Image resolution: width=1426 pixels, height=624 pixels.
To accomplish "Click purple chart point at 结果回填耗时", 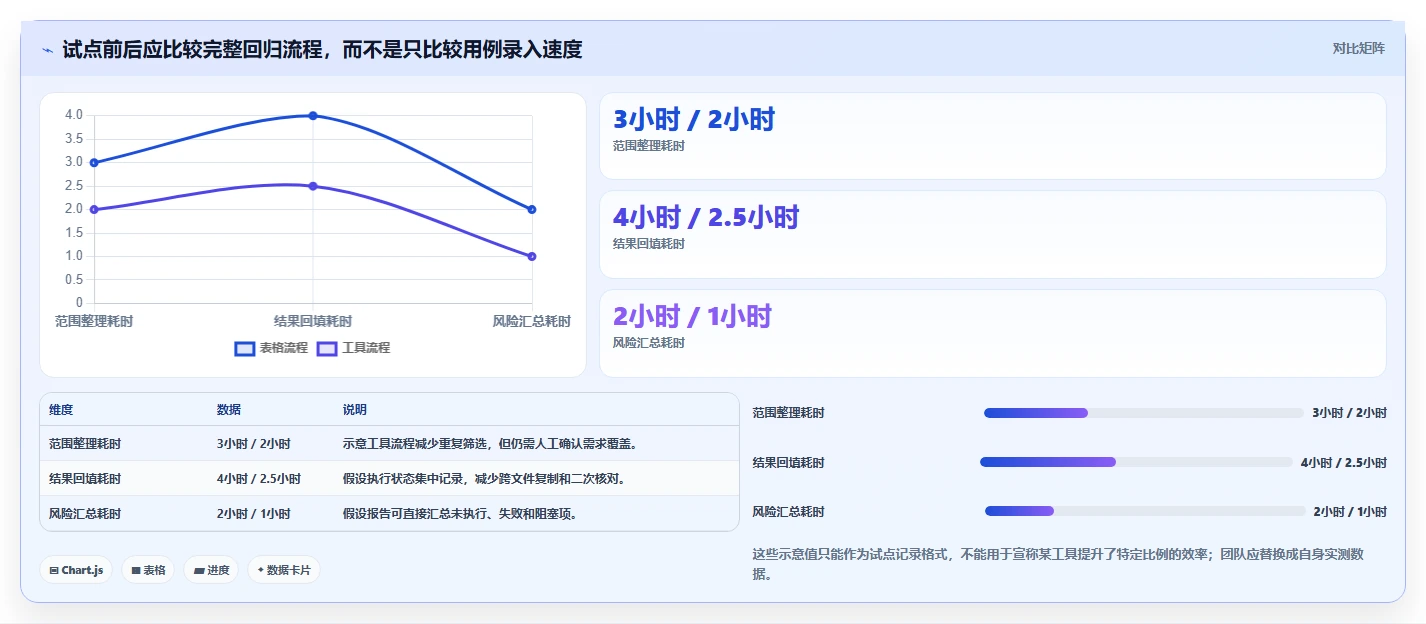I will point(313,186).
